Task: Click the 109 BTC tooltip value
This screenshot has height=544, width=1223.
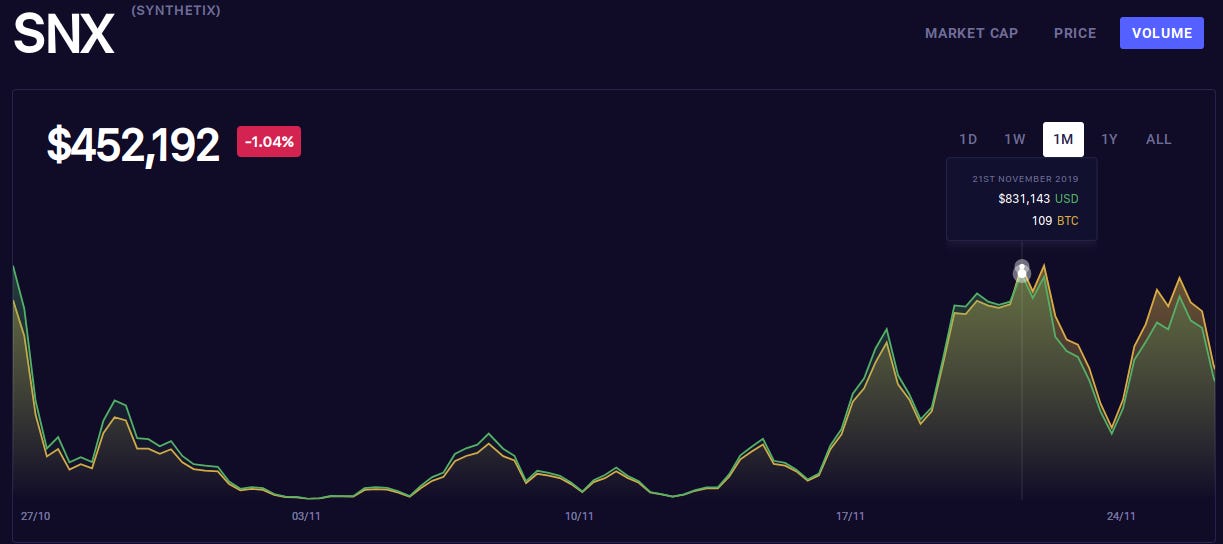Action: tap(1055, 221)
